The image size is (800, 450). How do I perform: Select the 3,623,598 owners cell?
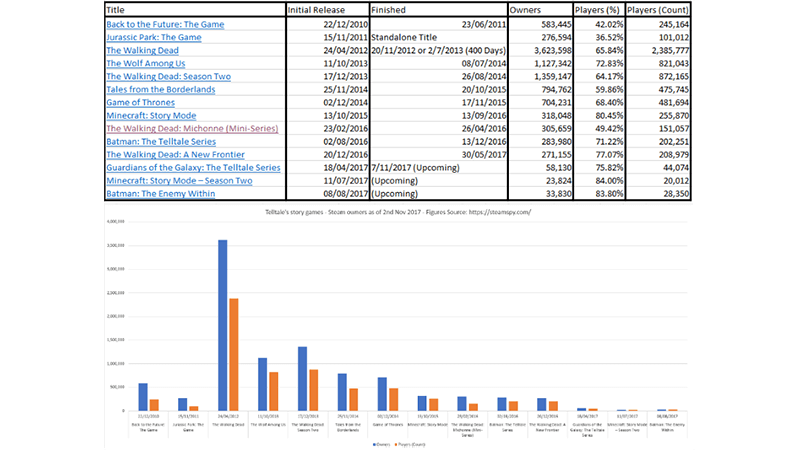pos(543,49)
